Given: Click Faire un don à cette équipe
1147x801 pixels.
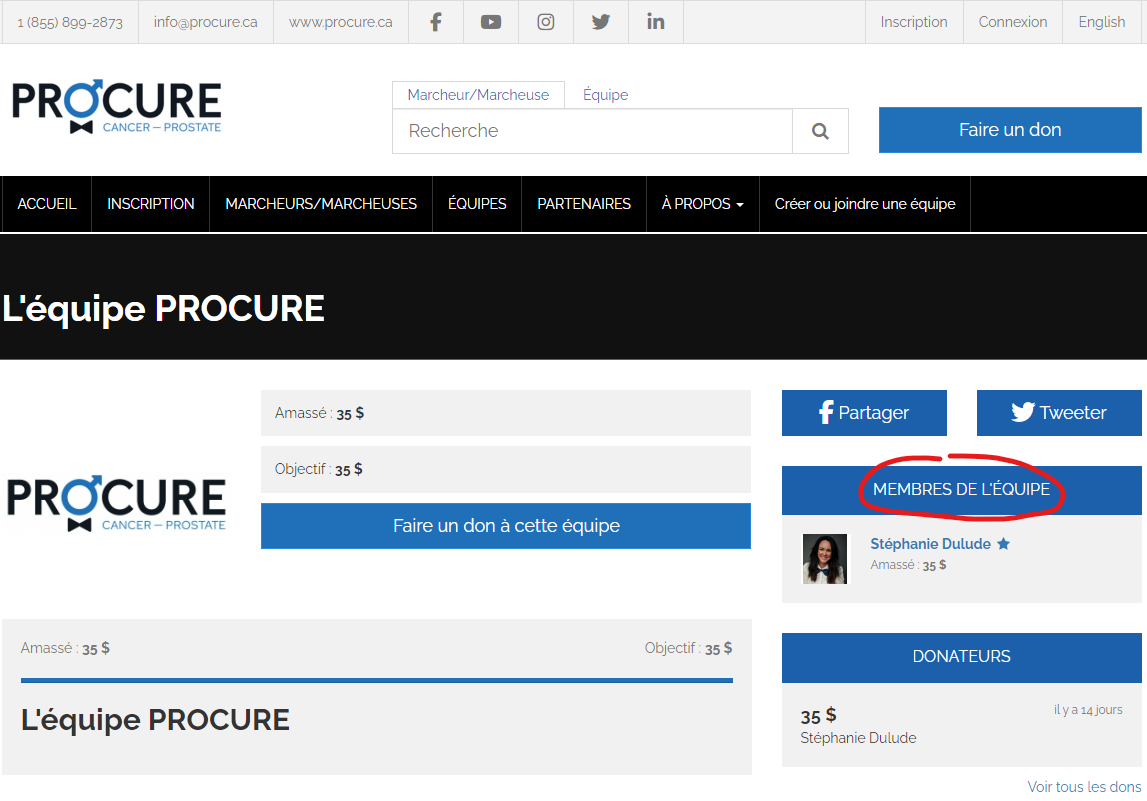Looking at the screenshot, I should pyautogui.click(x=506, y=526).
